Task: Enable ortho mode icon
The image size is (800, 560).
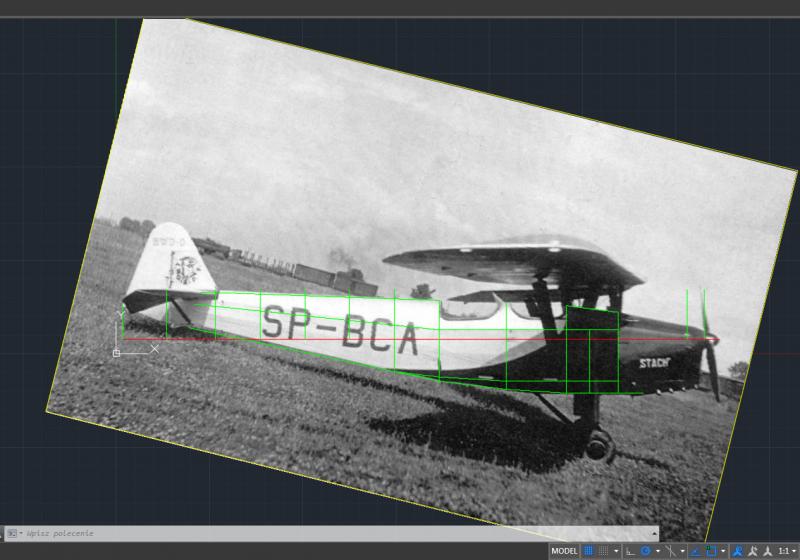Action: [x=631, y=551]
